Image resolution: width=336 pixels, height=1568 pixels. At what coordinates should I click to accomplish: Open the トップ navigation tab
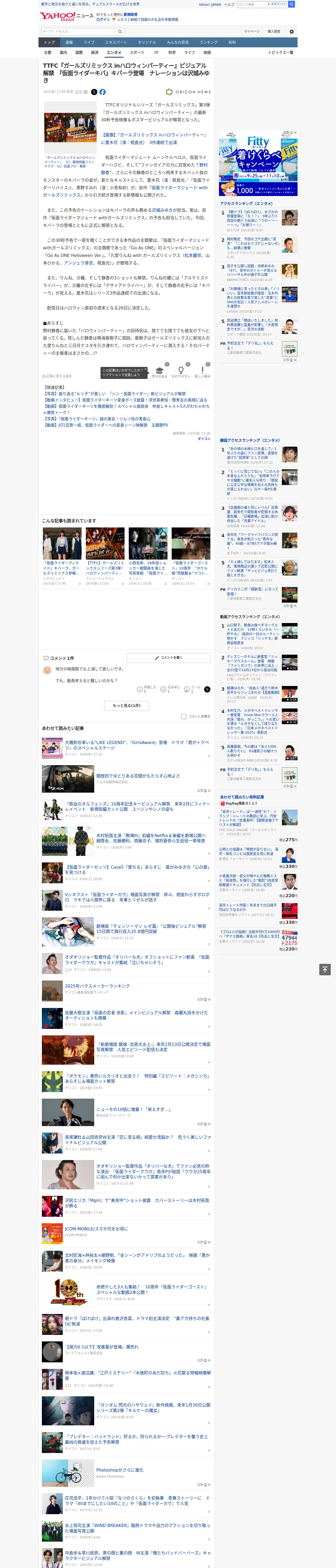pyautogui.click(x=49, y=43)
